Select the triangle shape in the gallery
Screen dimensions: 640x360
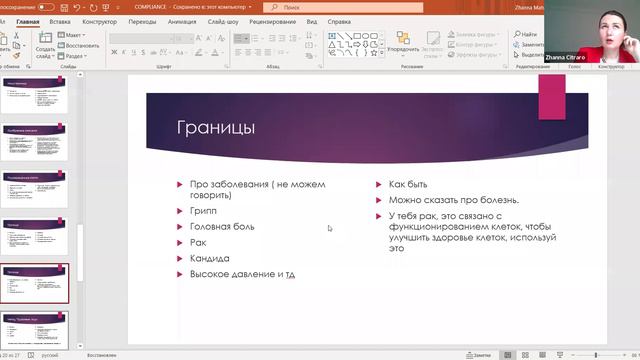[332, 44]
